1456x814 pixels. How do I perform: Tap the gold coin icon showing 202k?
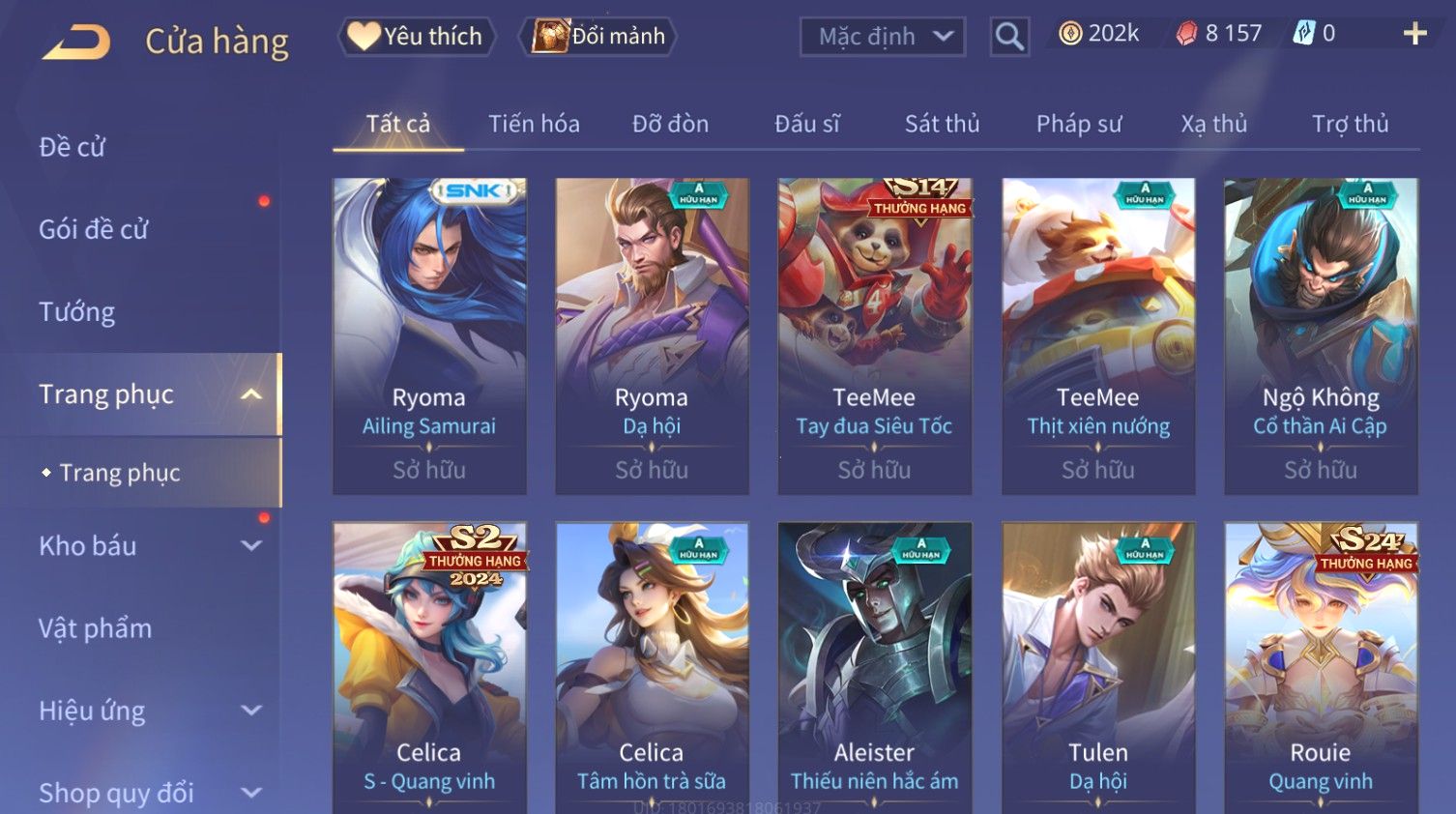[x=1070, y=34]
